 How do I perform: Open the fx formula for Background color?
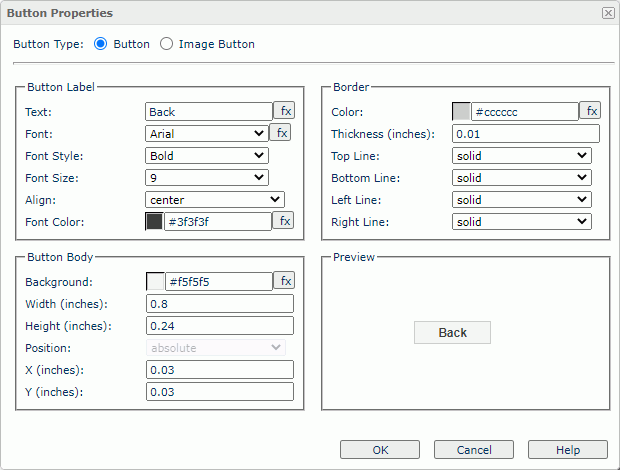click(285, 281)
